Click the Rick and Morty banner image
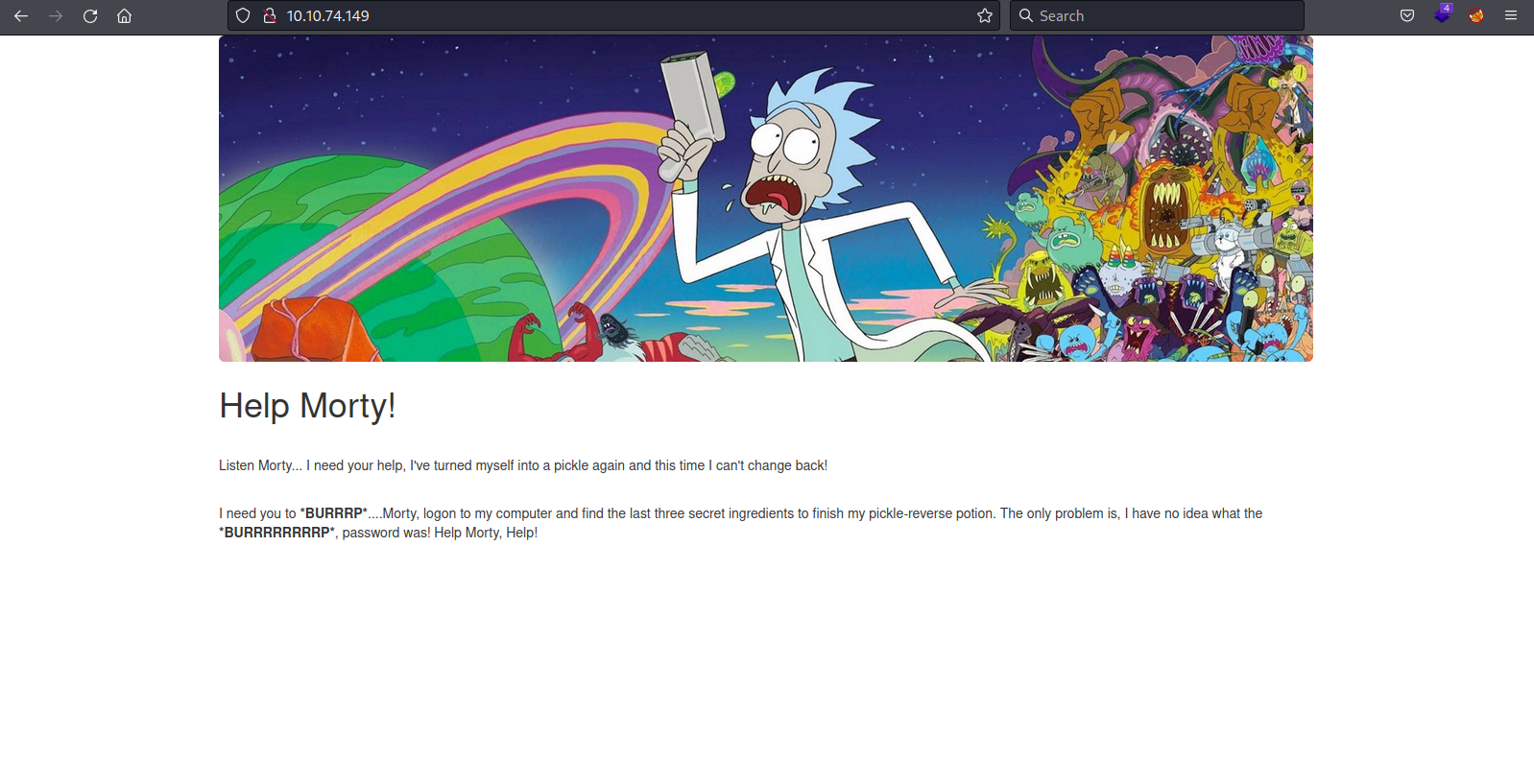This screenshot has height=784, width=1534. (x=765, y=199)
